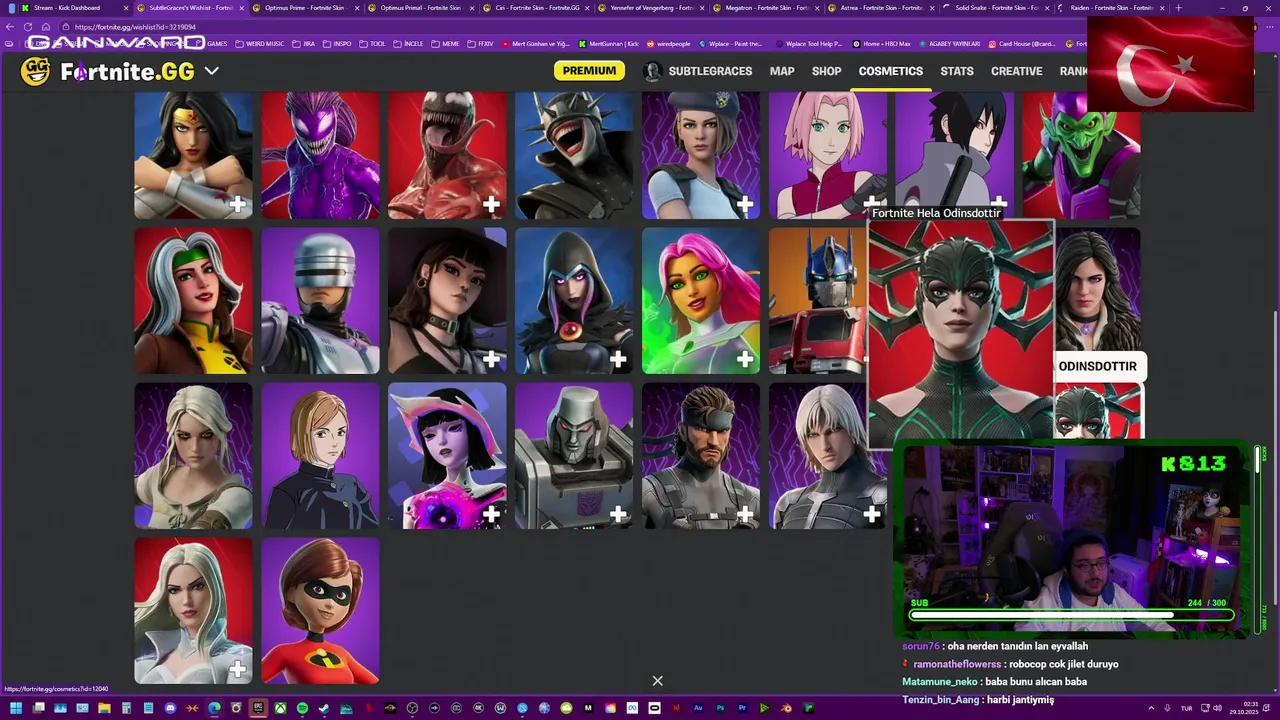
Task: Close the bottom banner with X
Action: (x=657, y=681)
